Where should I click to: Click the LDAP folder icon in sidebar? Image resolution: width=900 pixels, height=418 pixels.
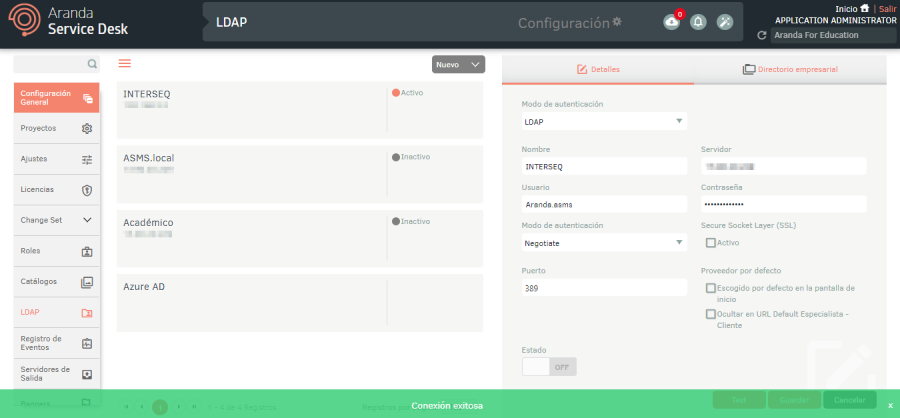point(87,313)
